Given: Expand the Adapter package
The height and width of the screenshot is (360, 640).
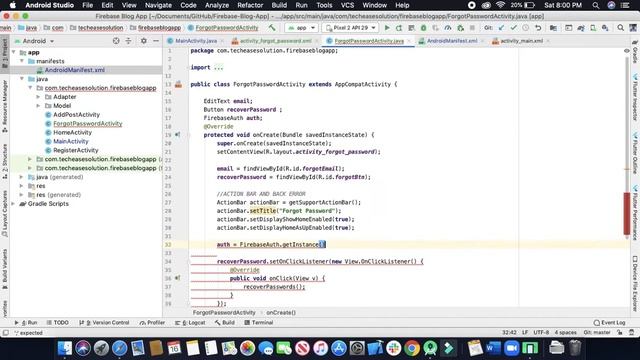Looking at the screenshot, I should tap(38, 97).
